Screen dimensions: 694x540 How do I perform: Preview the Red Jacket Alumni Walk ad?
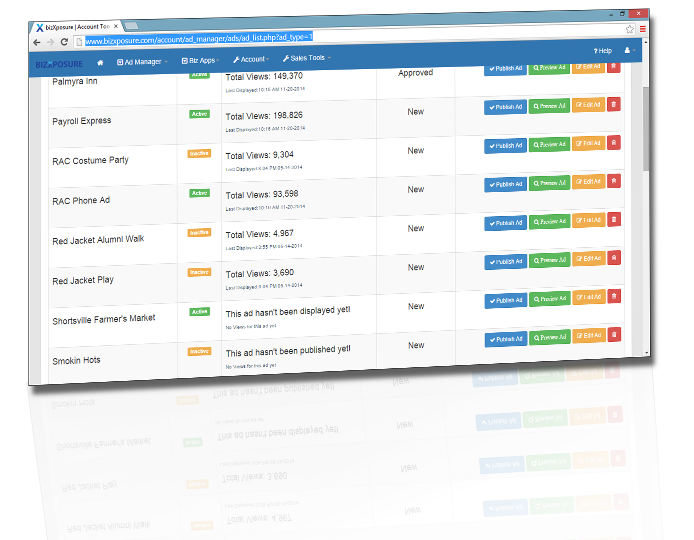550,221
